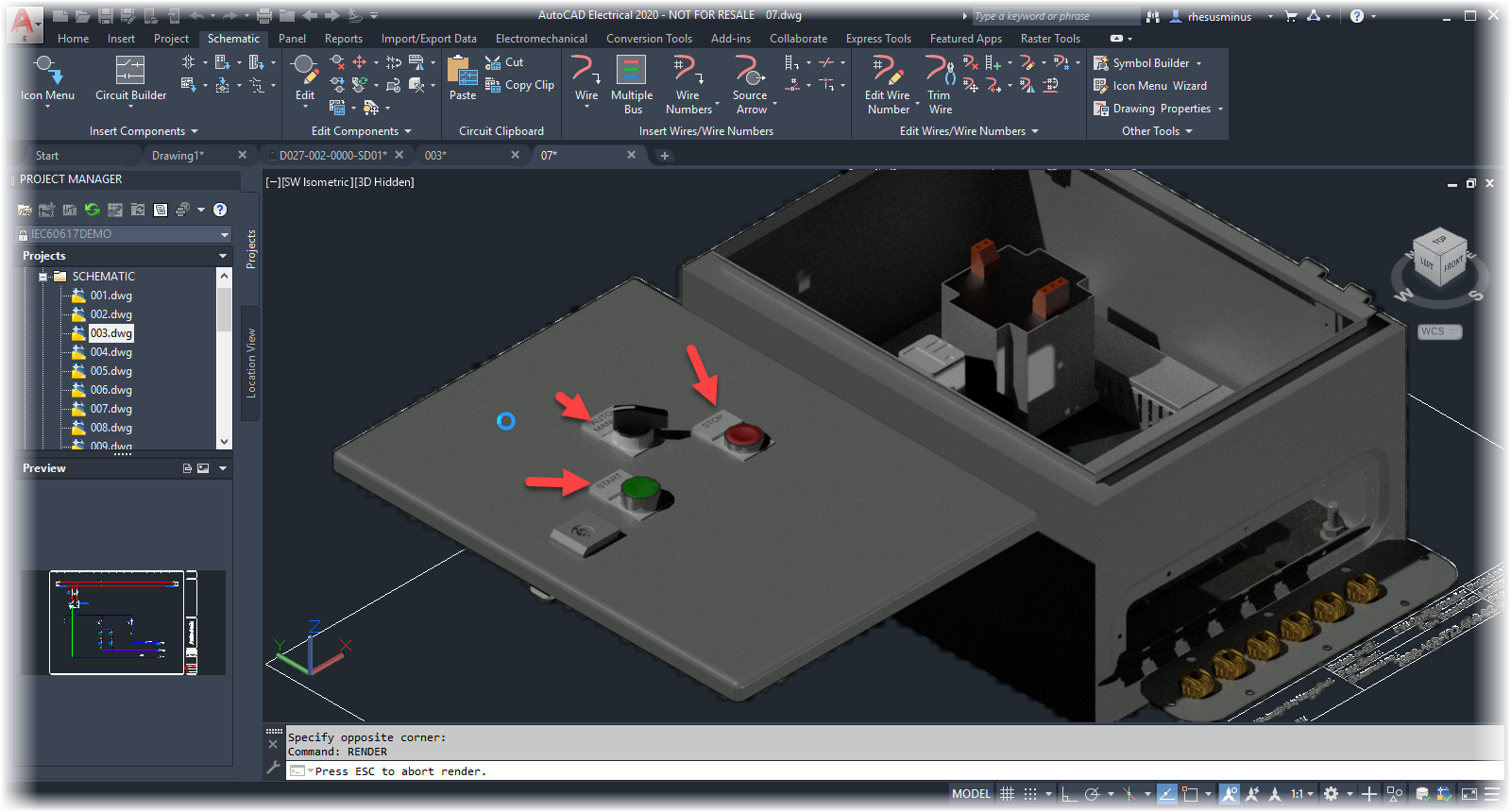Toggle the grid display in the status bar

(1007, 794)
